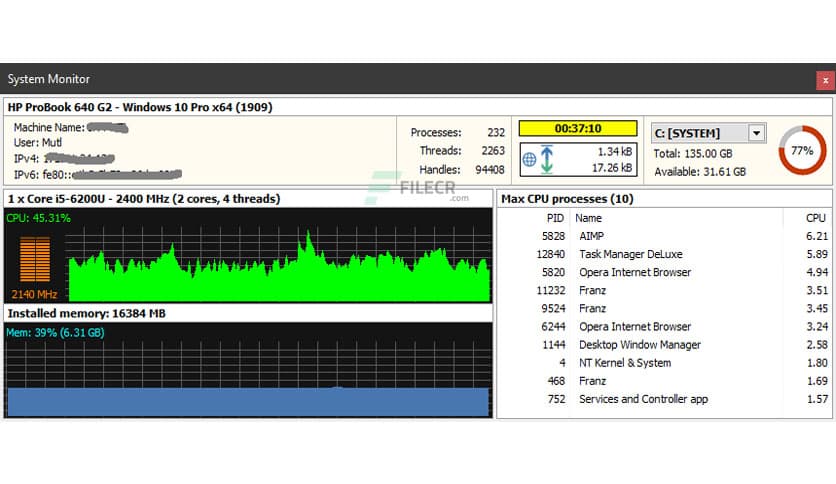Click the IPv6 address line
Viewport: 836px width, 484px height.
[98, 175]
